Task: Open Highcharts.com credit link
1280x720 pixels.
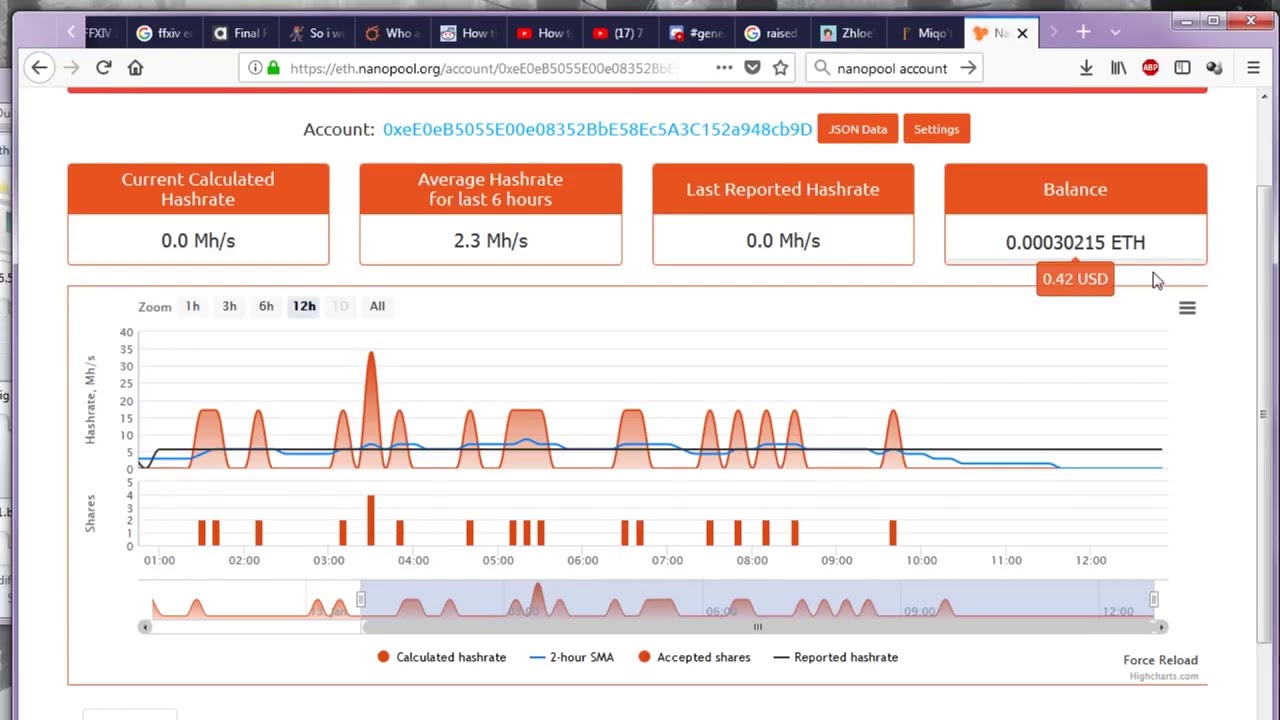Action: pyautogui.click(x=1164, y=676)
